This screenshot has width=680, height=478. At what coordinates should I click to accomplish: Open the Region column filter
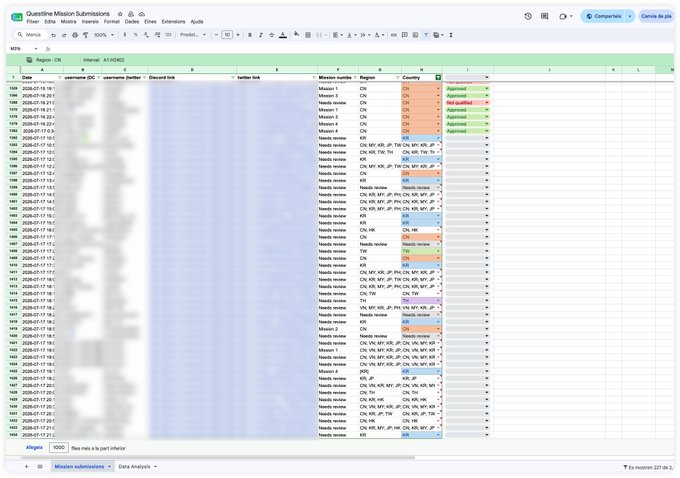pos(398,78)
